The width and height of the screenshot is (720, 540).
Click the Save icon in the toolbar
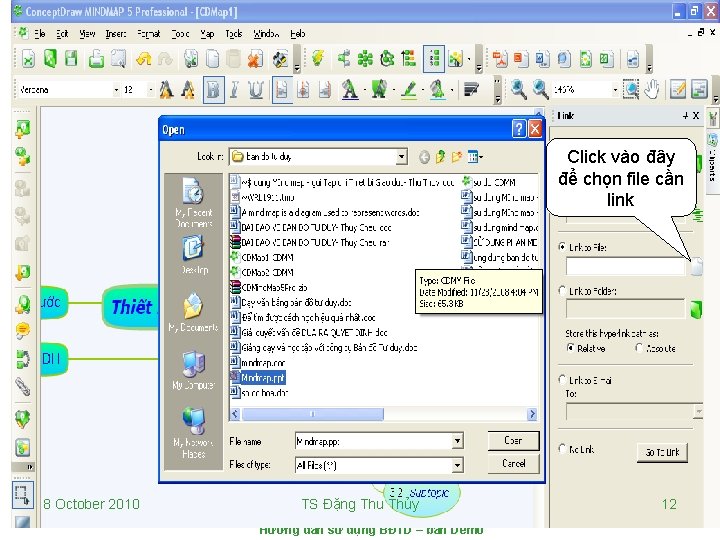71,59
